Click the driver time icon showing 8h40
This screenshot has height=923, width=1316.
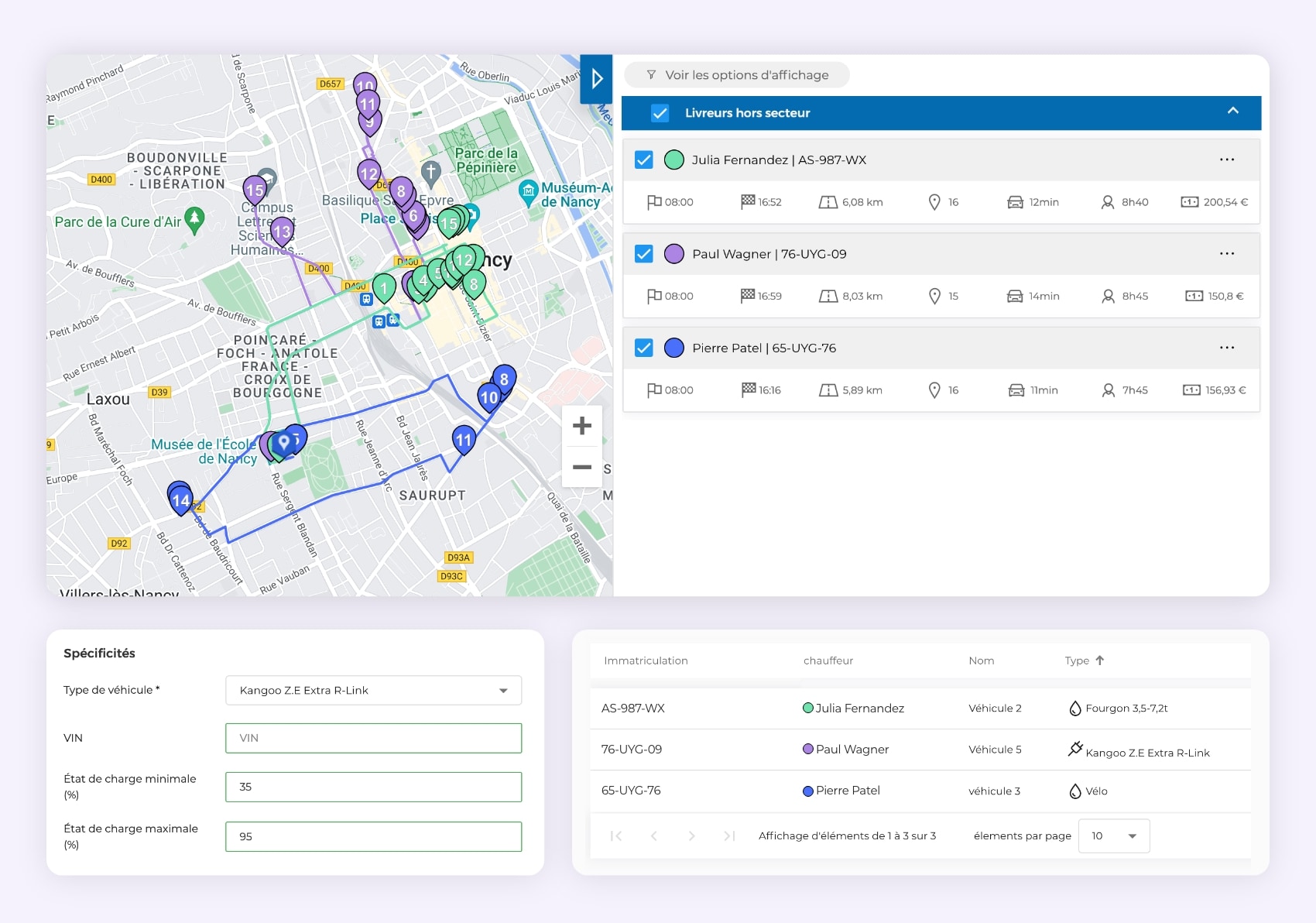[1107, 202]
